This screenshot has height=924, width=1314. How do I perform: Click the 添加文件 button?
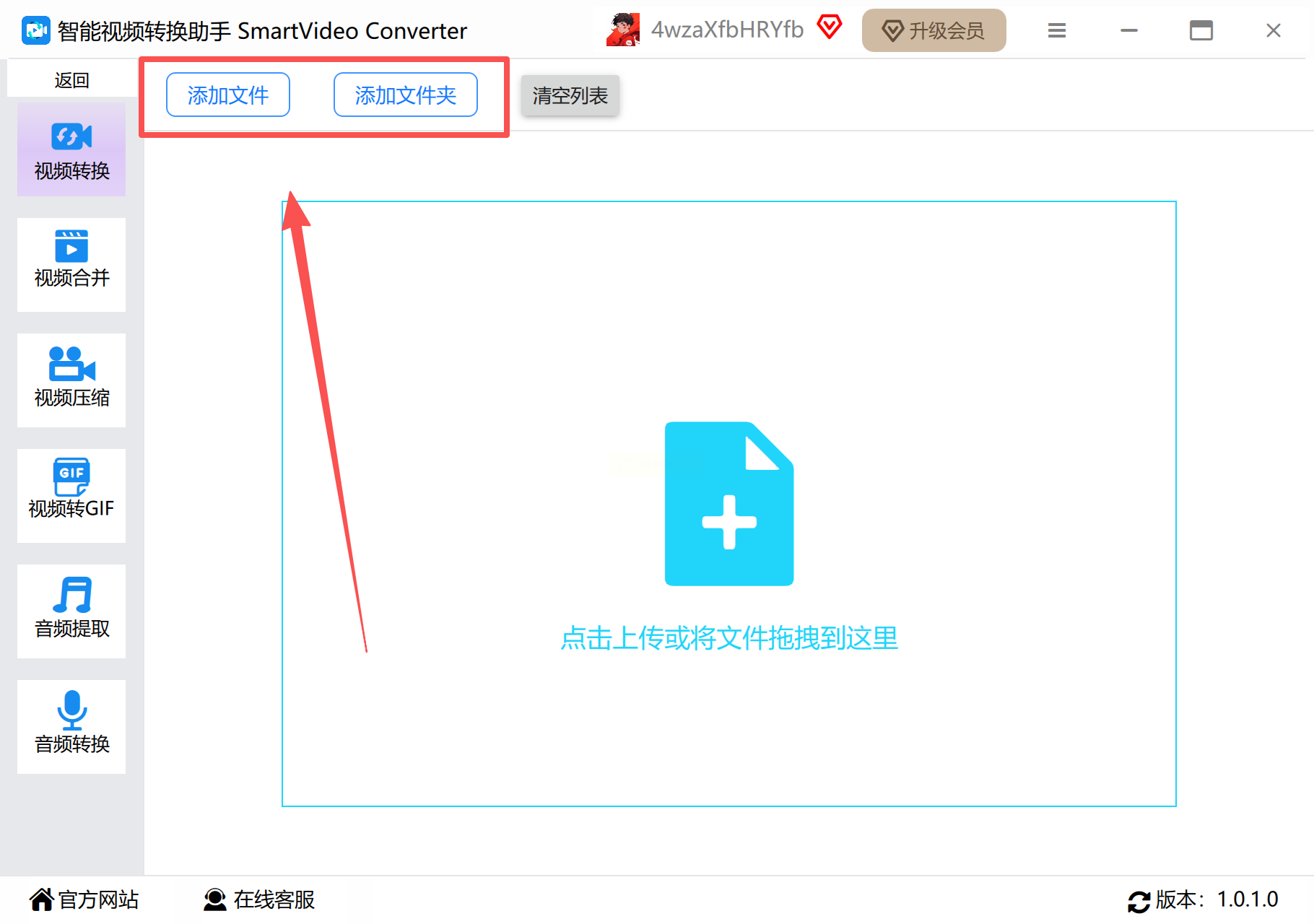pyautogui.click(x=228, y=95)
